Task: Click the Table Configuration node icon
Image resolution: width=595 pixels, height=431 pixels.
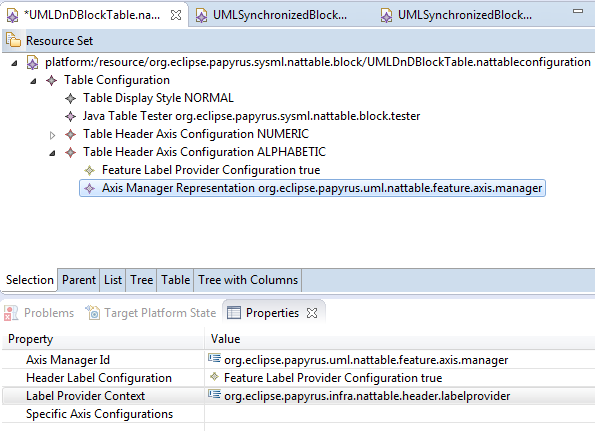Action: [x=51, y=80]
